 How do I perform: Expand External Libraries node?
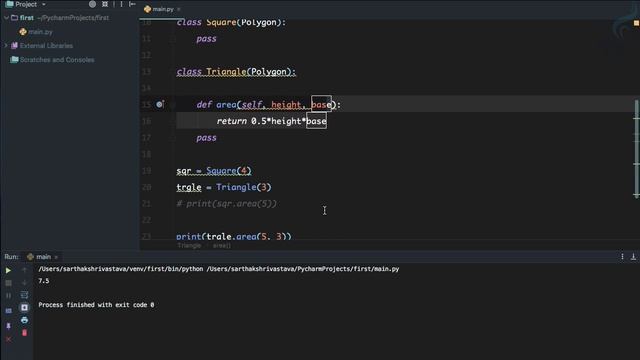click(x=6, y=46)
